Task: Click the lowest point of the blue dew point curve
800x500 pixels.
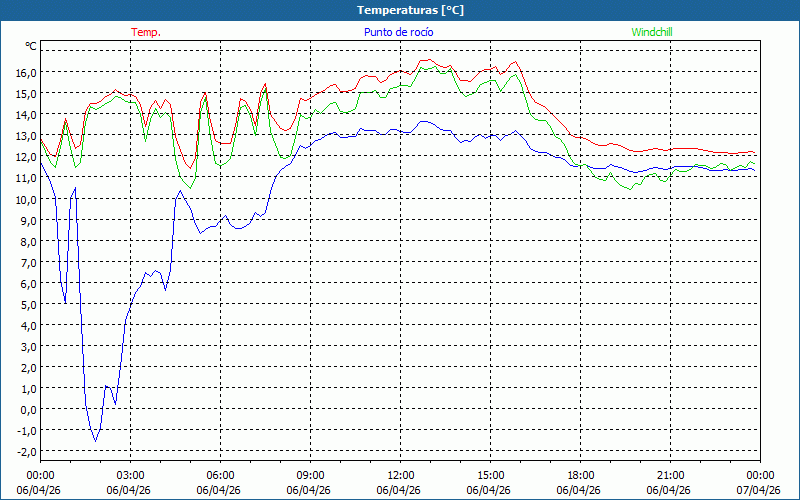Action: (x=95, y=440)
